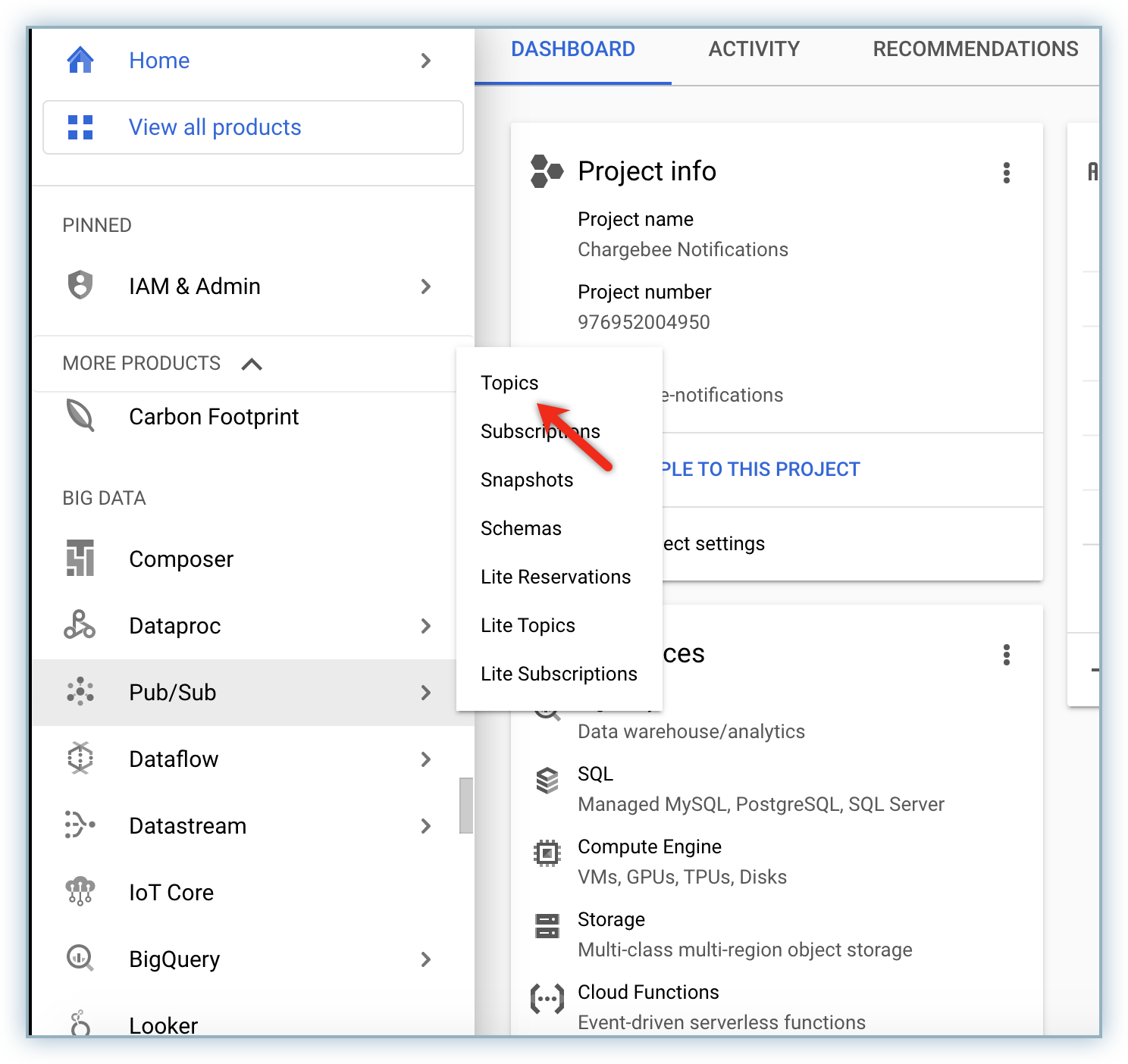The width and height of the screenshot is (1128, 1064).
Task: Open the Recommendations tab
Action: coord(975,49)
